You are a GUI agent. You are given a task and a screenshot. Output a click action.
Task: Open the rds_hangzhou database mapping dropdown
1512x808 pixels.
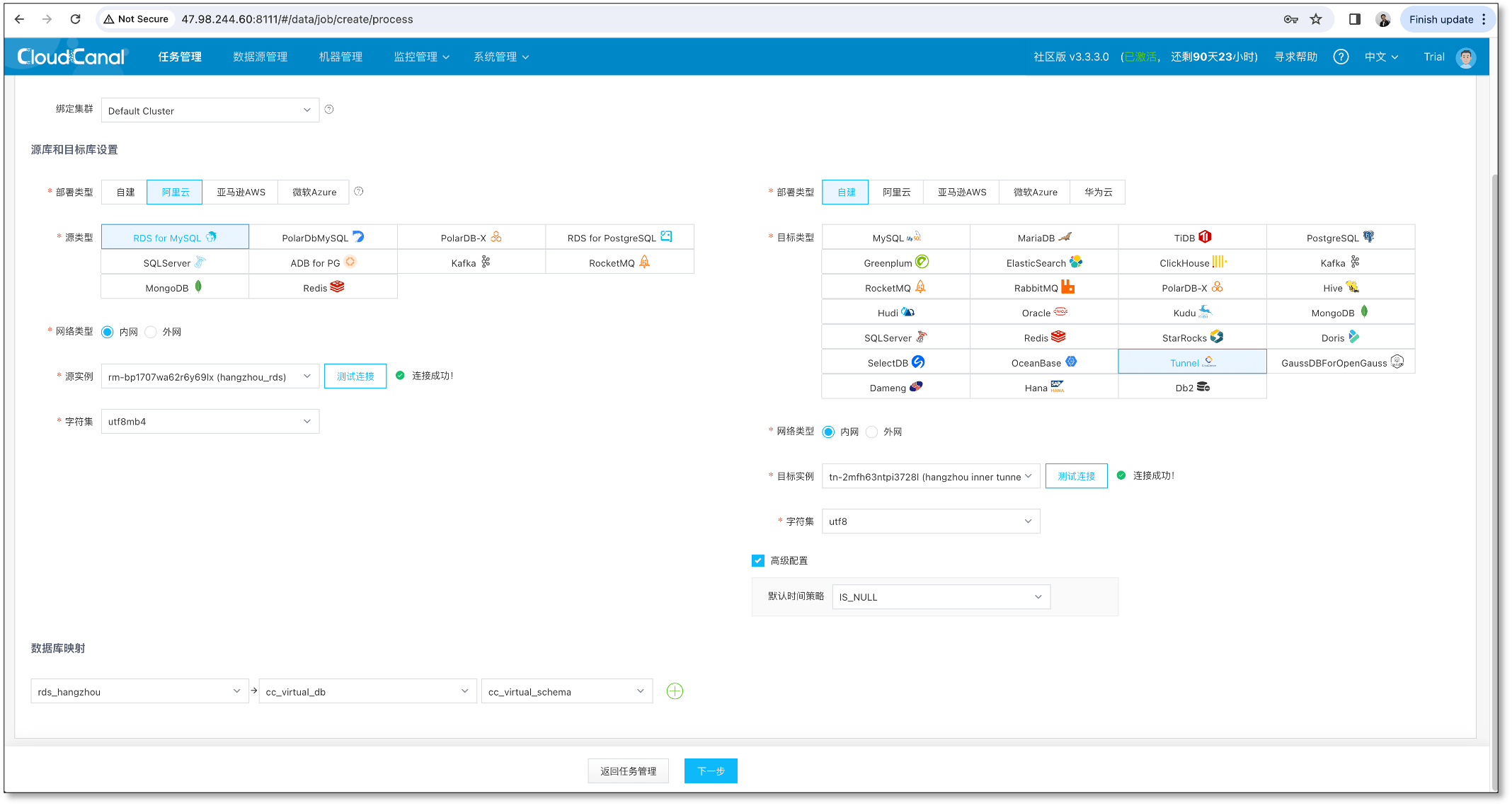(x=139, y=691)
